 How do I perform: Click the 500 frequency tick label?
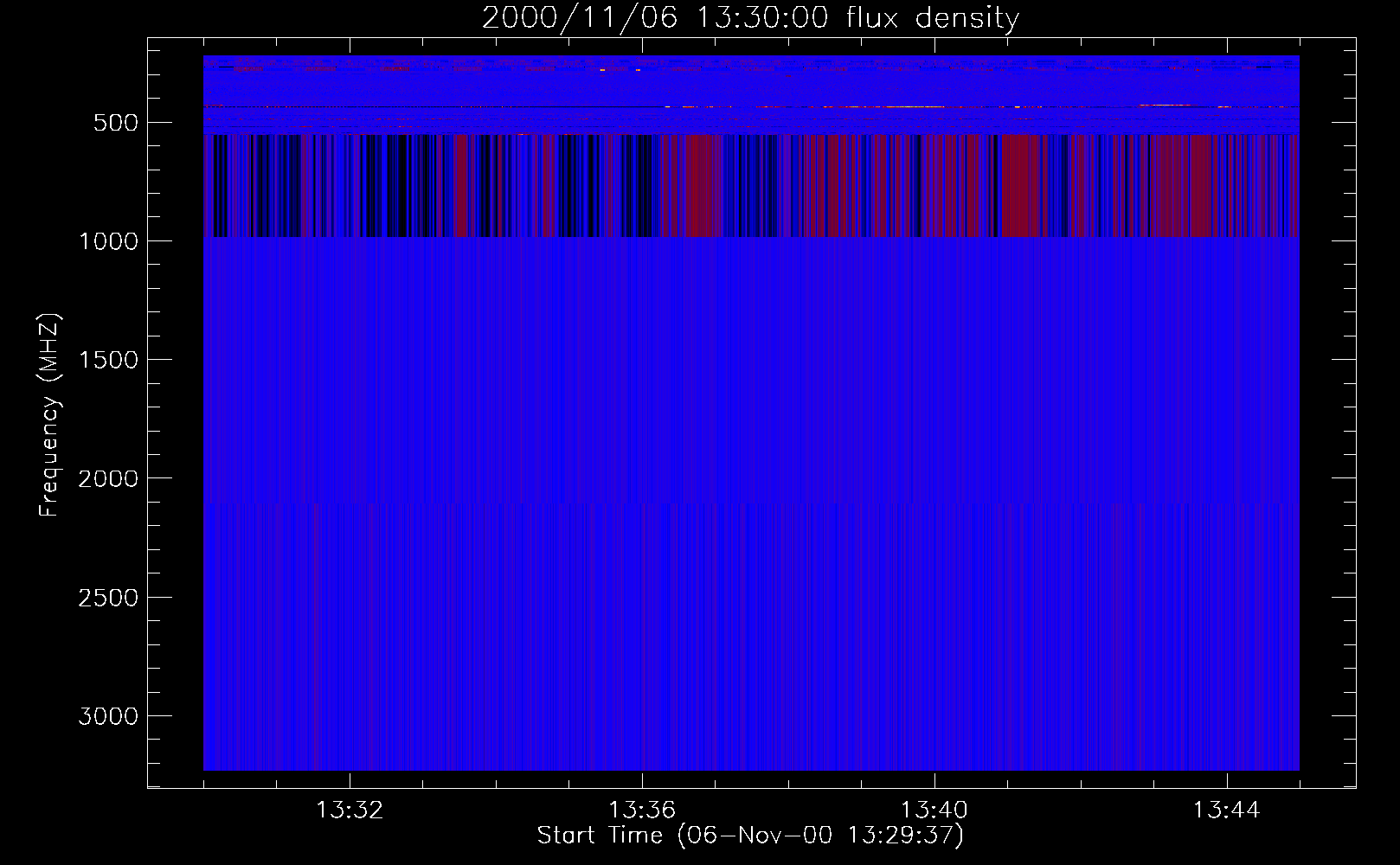pyautogui.click(x=116, y=123)
